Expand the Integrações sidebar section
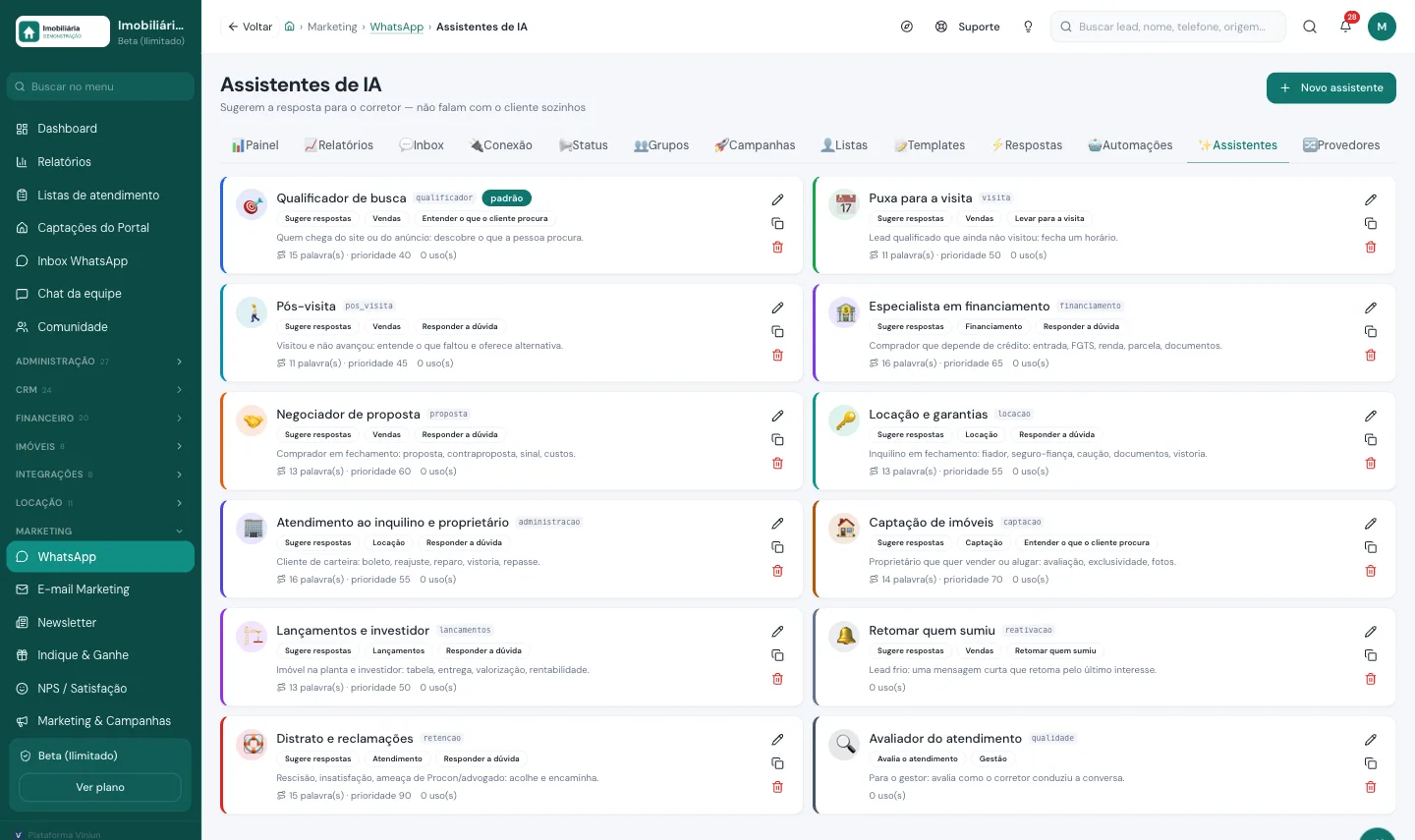The width and height of the screenshot is (1415, 840). point(100,475)
